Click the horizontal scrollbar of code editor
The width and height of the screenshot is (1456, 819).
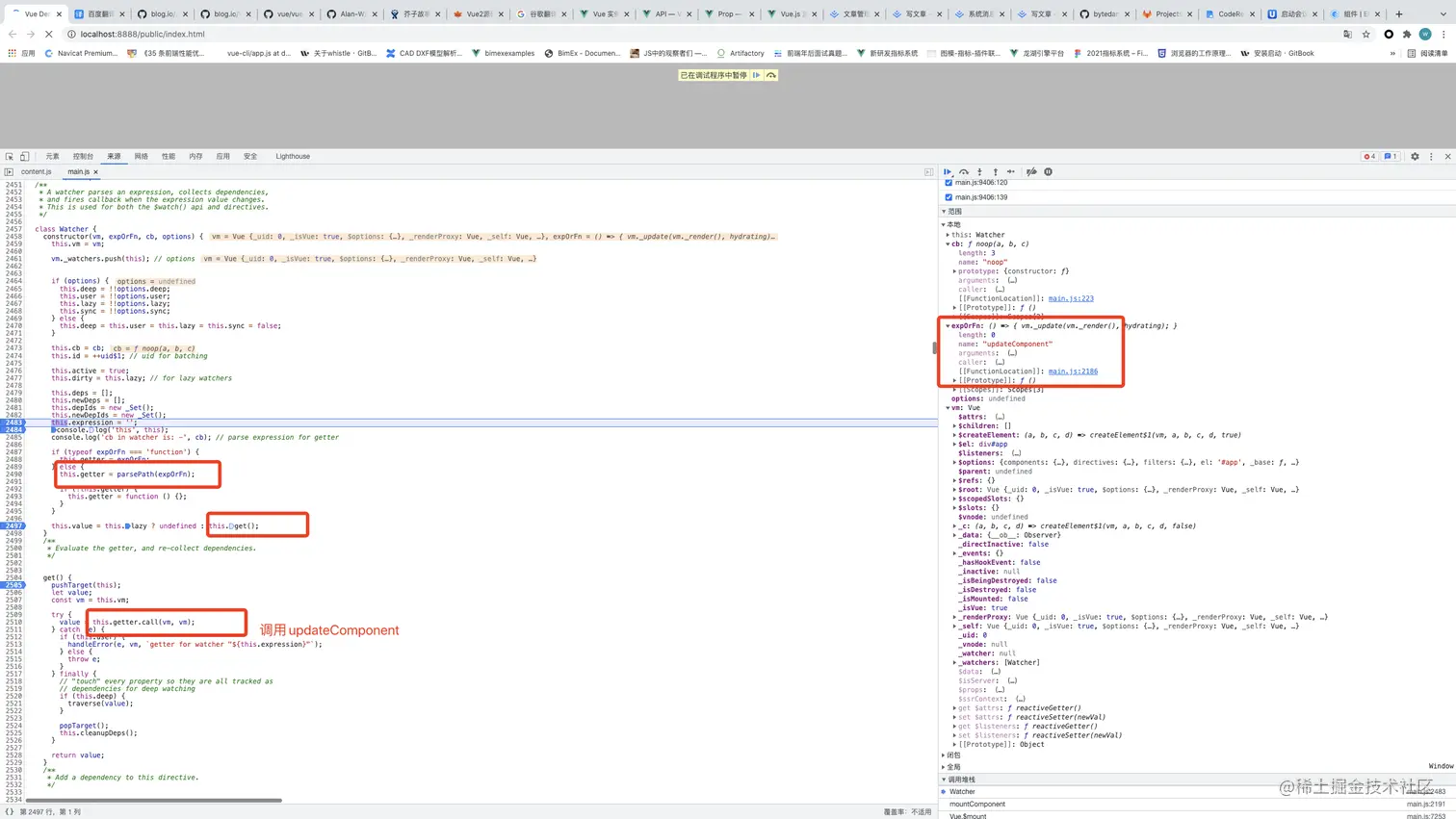click(x=154, y=801)
